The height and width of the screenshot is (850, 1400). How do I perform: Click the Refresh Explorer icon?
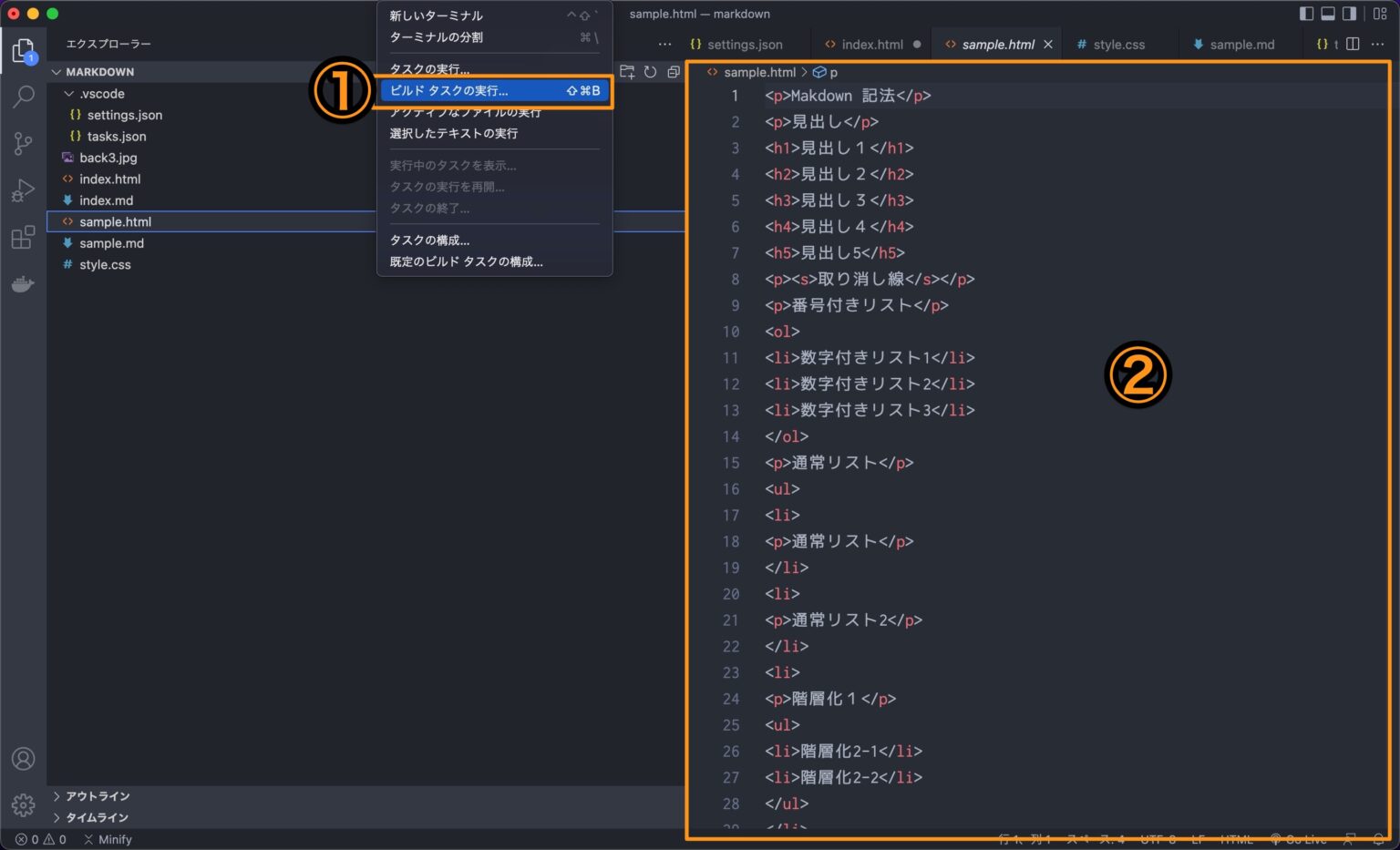tap(651, 71)
